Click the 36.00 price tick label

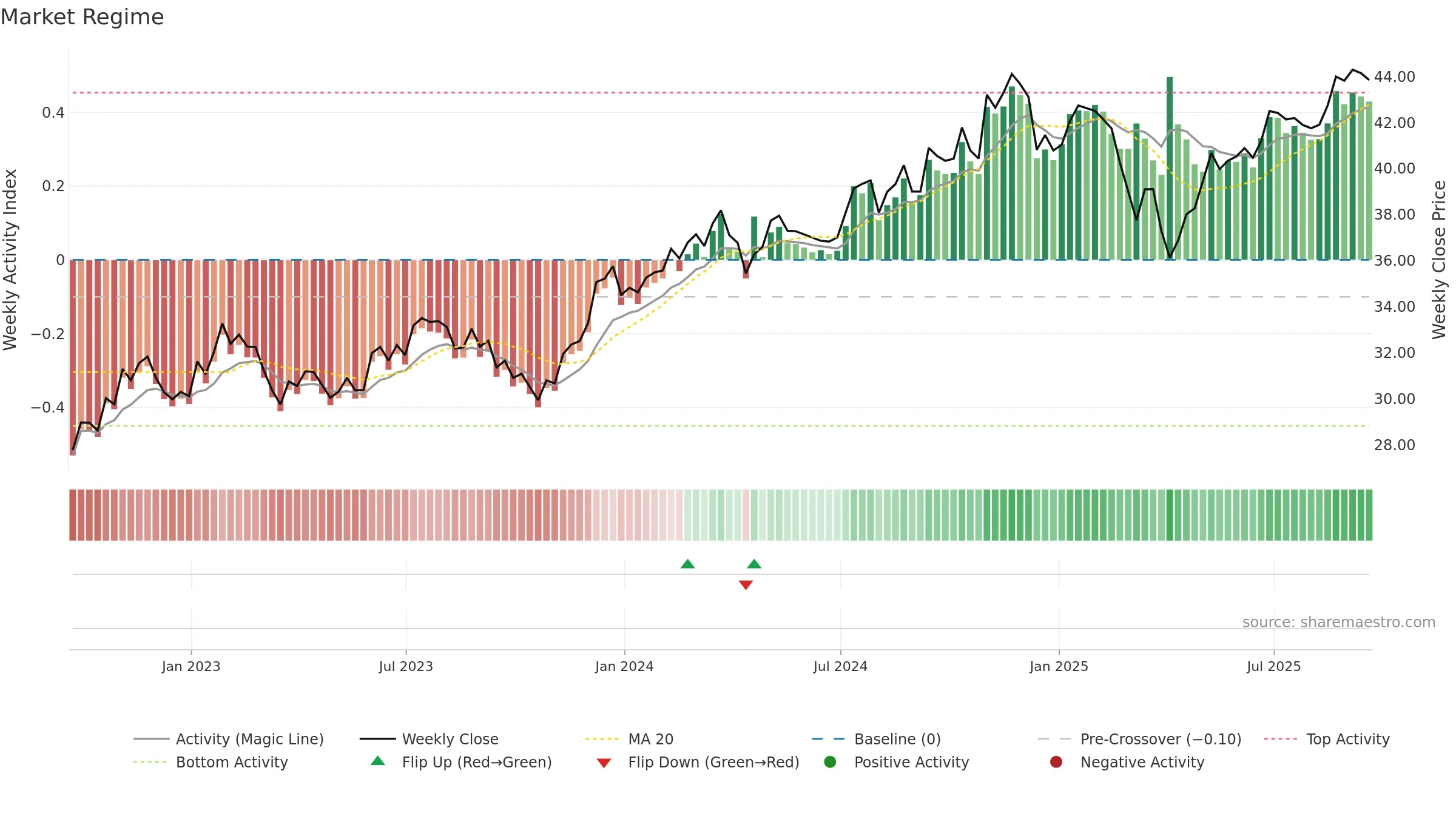pos(1394,261)
